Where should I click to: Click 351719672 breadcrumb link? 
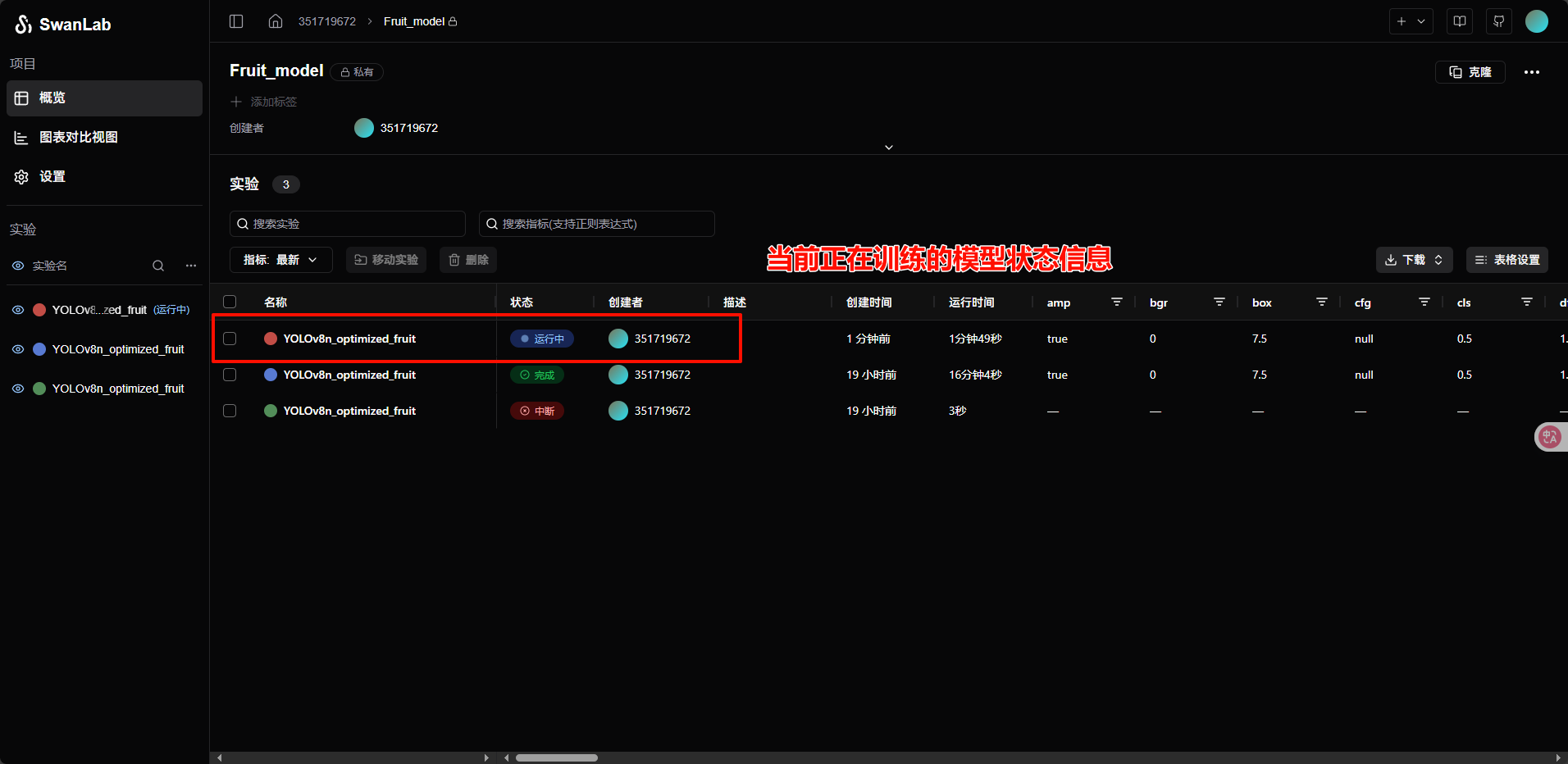[327, 21]
